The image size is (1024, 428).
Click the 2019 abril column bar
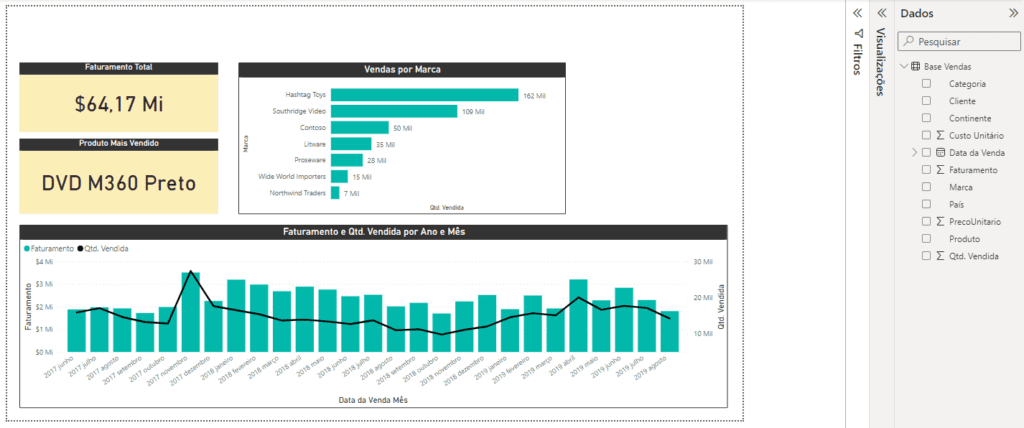[579, 316]
